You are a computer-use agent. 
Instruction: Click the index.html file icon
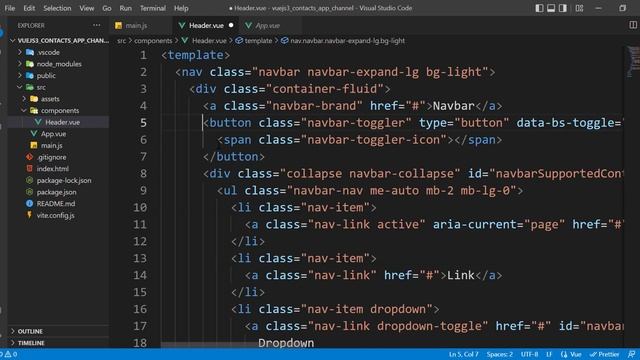[29, 168]
